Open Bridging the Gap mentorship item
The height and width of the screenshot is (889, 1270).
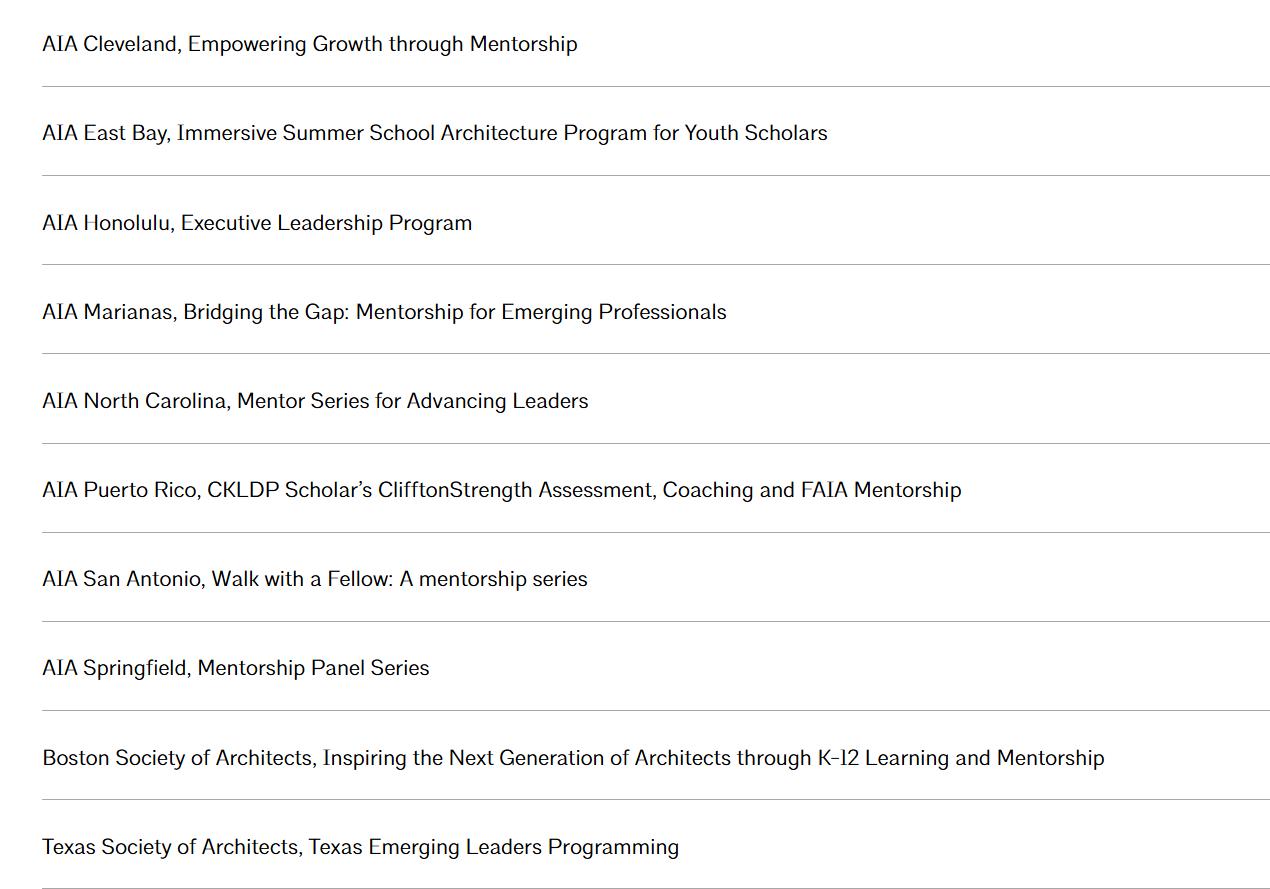pyautogui.click(x=384, y=312)
